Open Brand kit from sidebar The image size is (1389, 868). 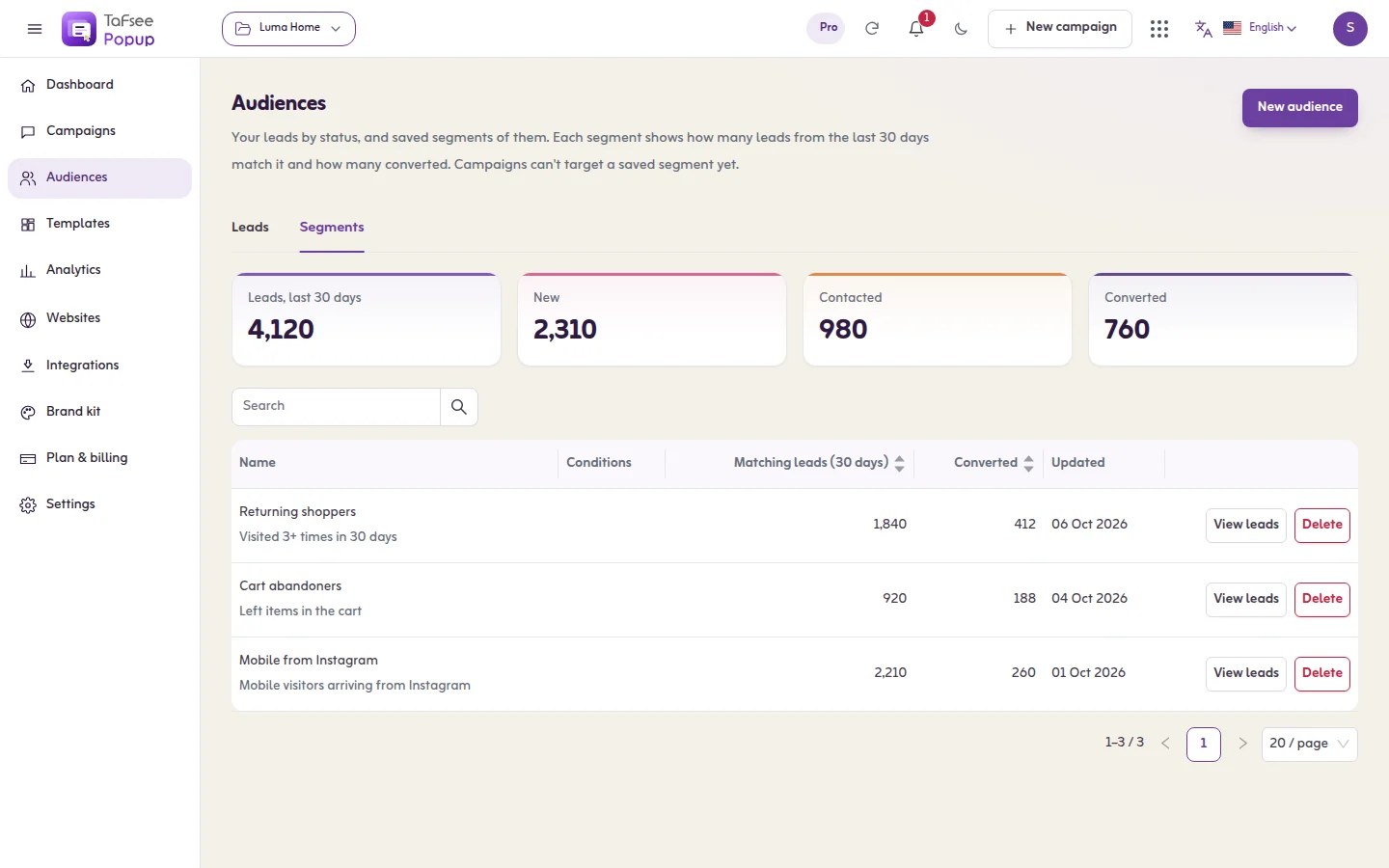[99, 412]
